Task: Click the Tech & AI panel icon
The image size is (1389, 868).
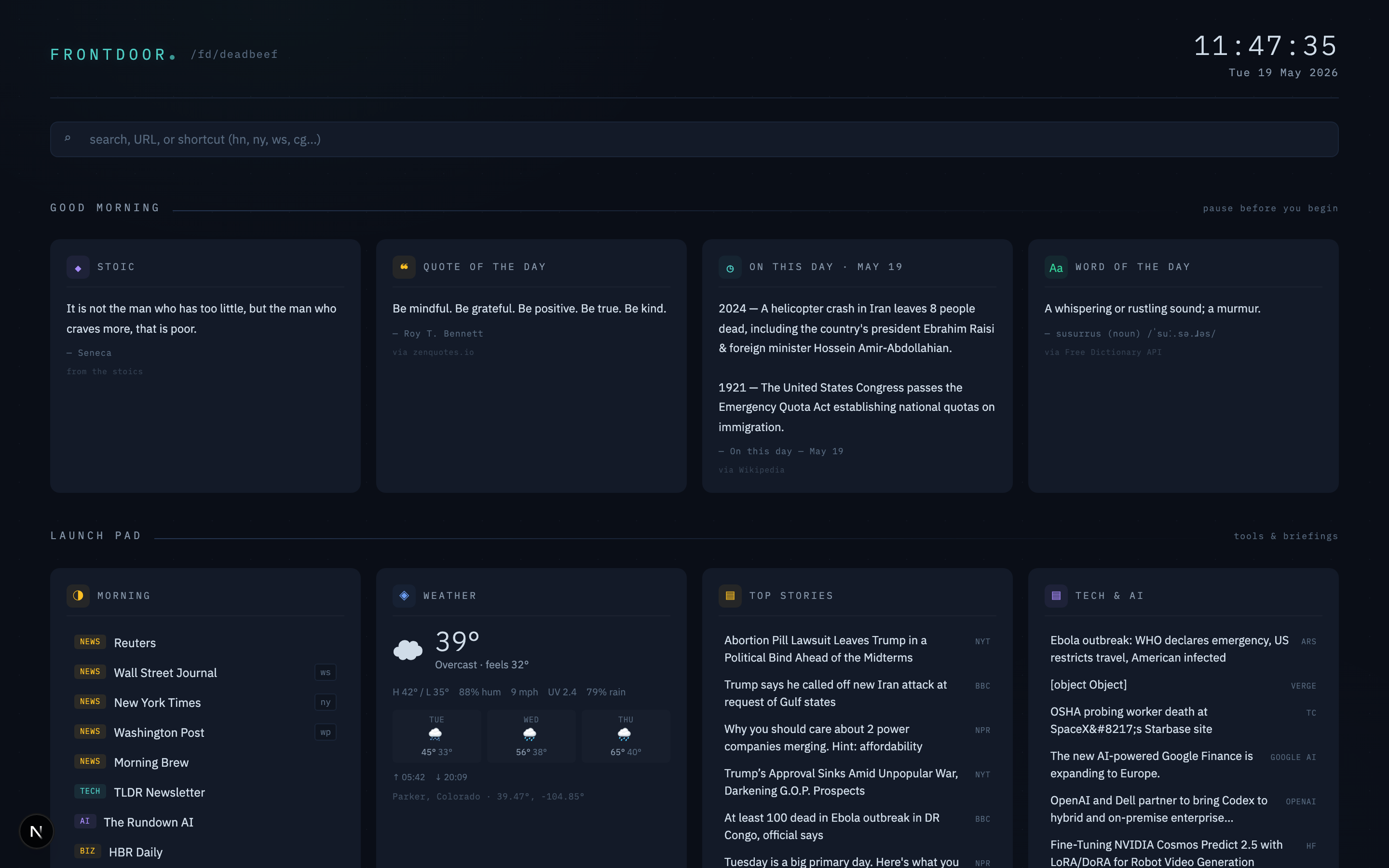Action: [x=1056, y=596]
